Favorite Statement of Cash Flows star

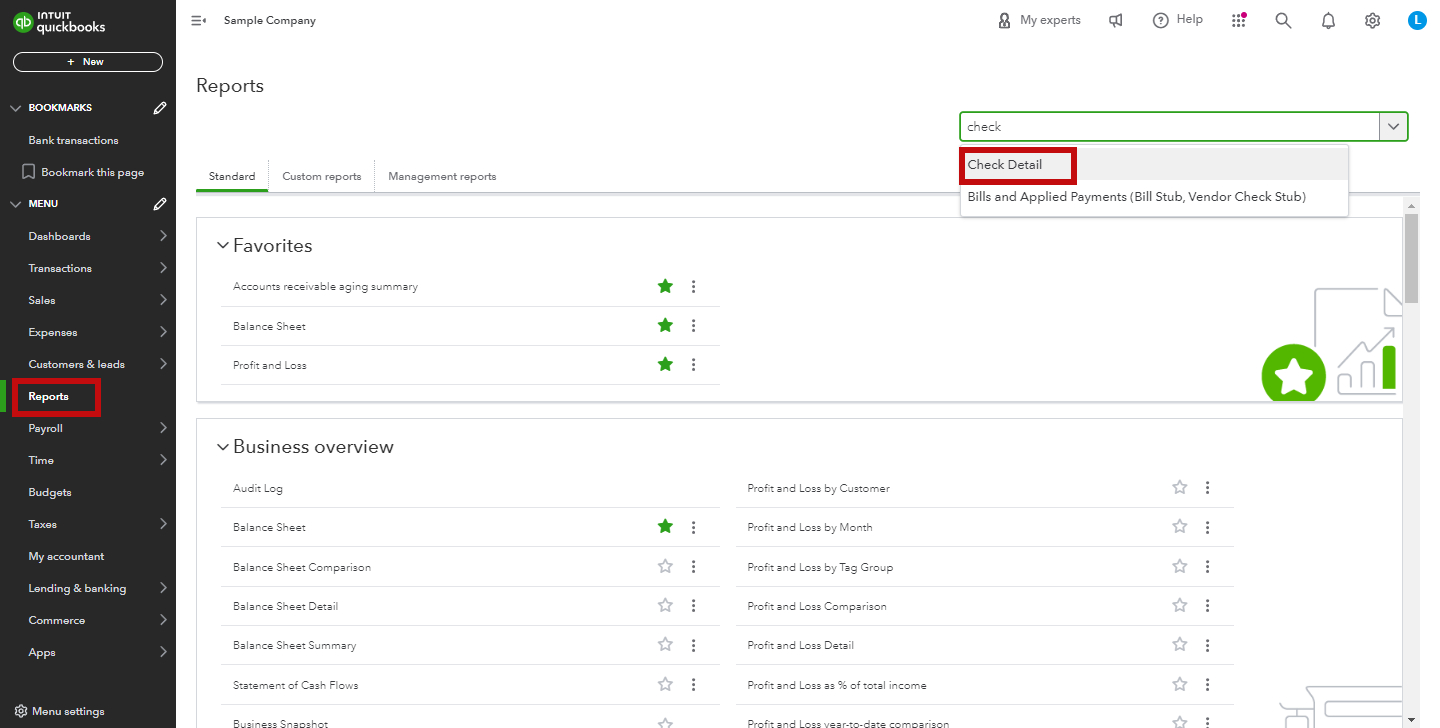(x=665, y=685)
